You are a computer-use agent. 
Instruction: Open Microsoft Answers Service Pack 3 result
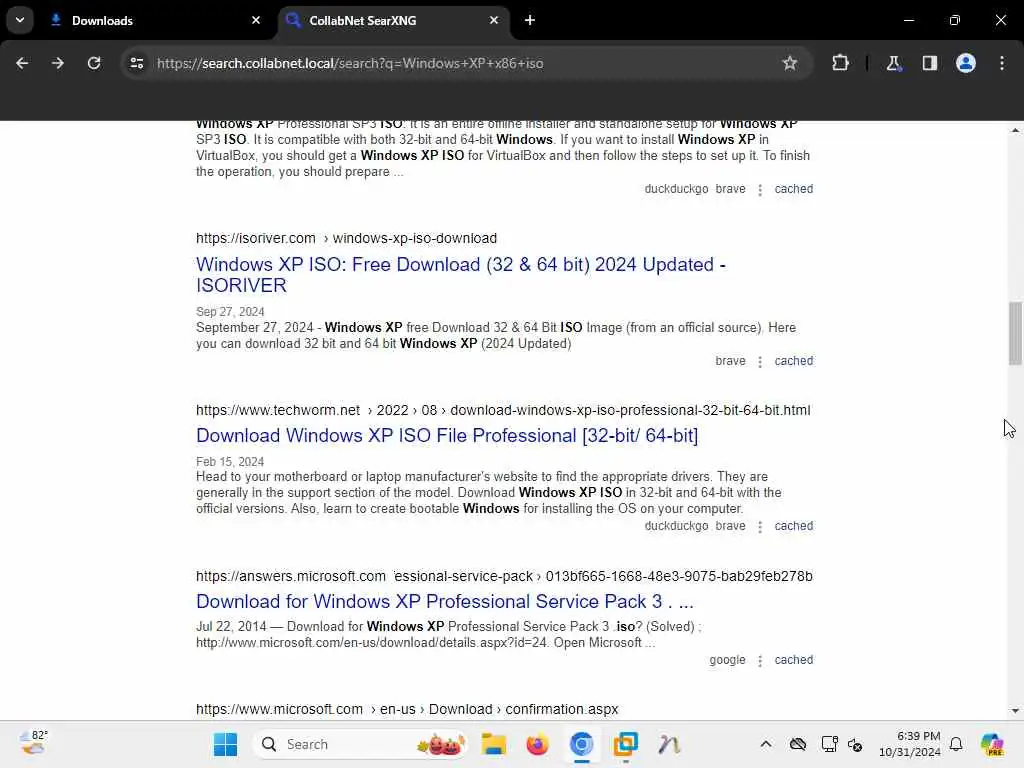click(445, 601)
